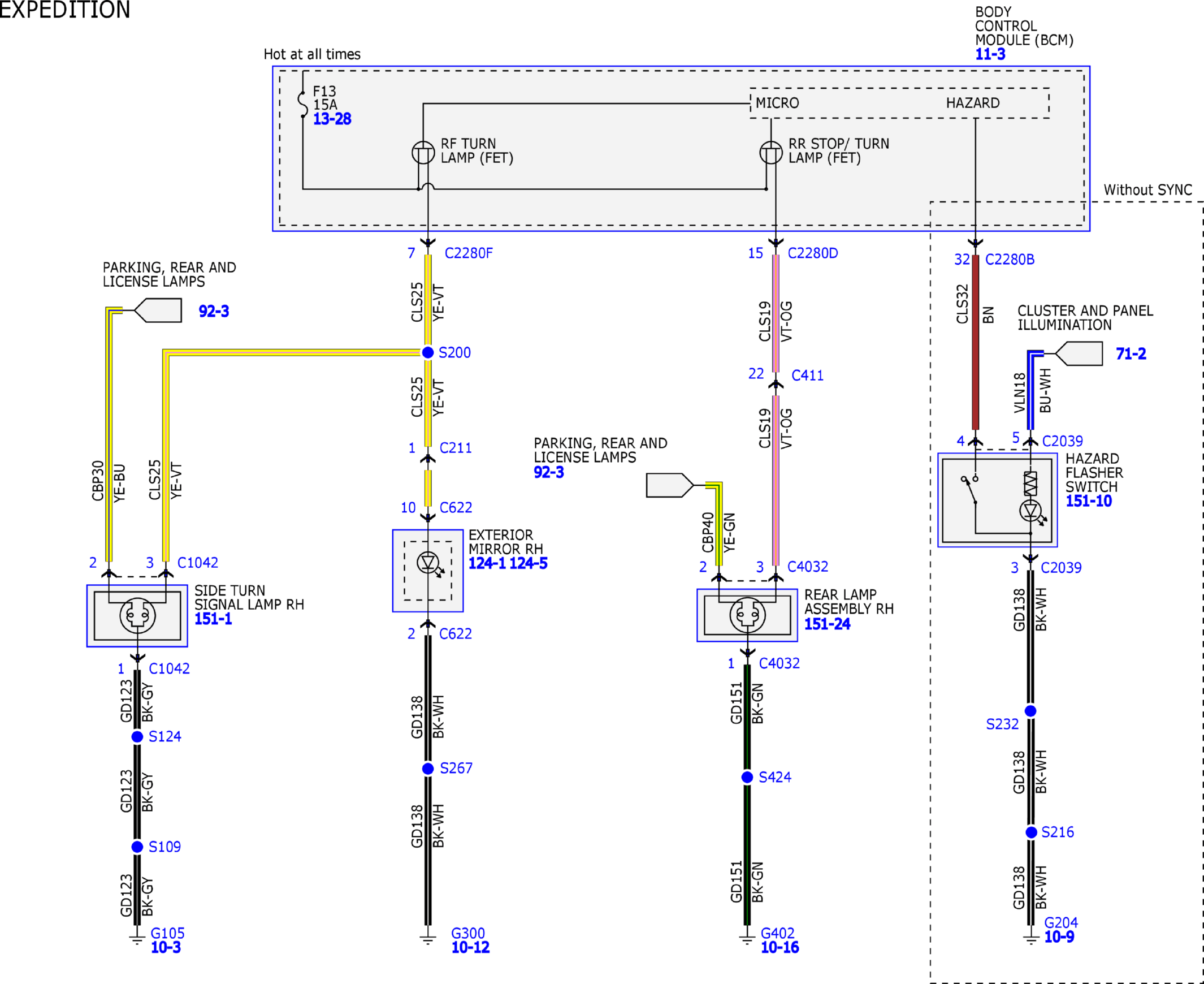
Task: Click C2039 label at pin 5
Action: click(x=1062, y=441)
